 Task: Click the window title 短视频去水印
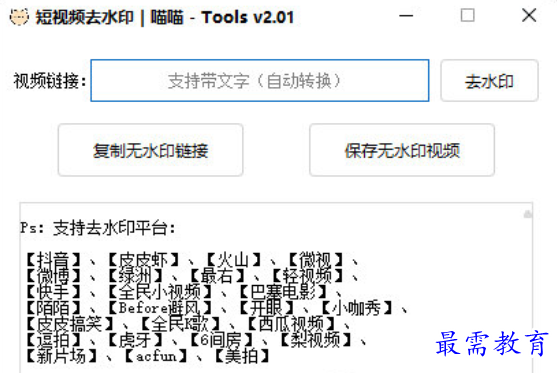point(84,17)
